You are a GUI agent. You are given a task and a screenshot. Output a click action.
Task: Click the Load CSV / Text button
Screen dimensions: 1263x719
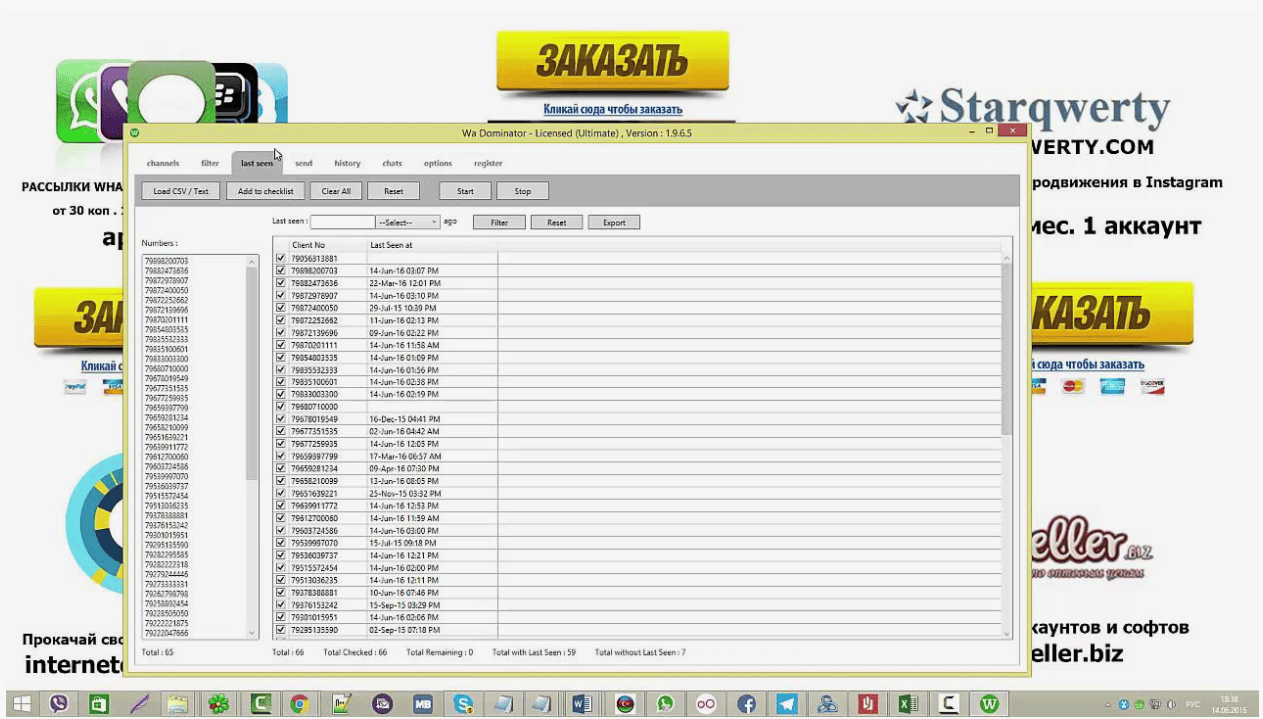coord(181,191)
